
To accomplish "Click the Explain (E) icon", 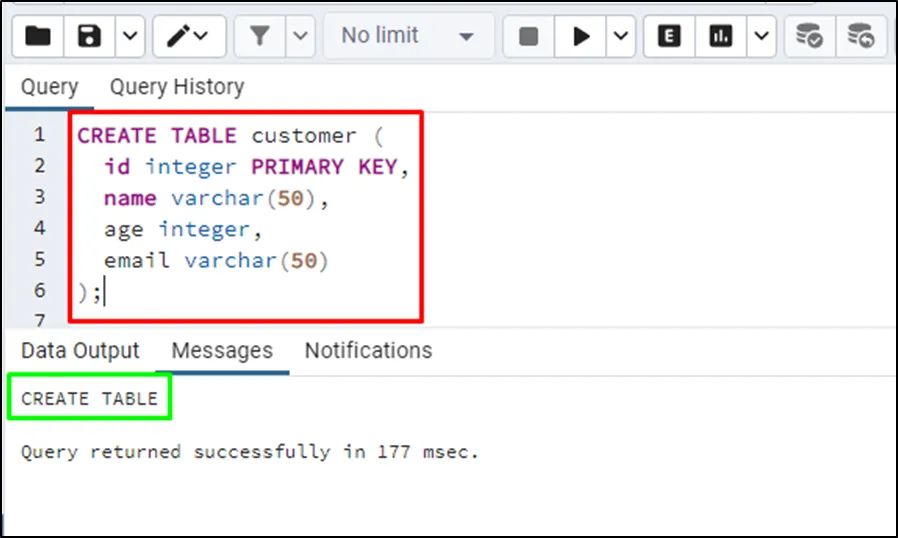I will [x=670, y=37].
